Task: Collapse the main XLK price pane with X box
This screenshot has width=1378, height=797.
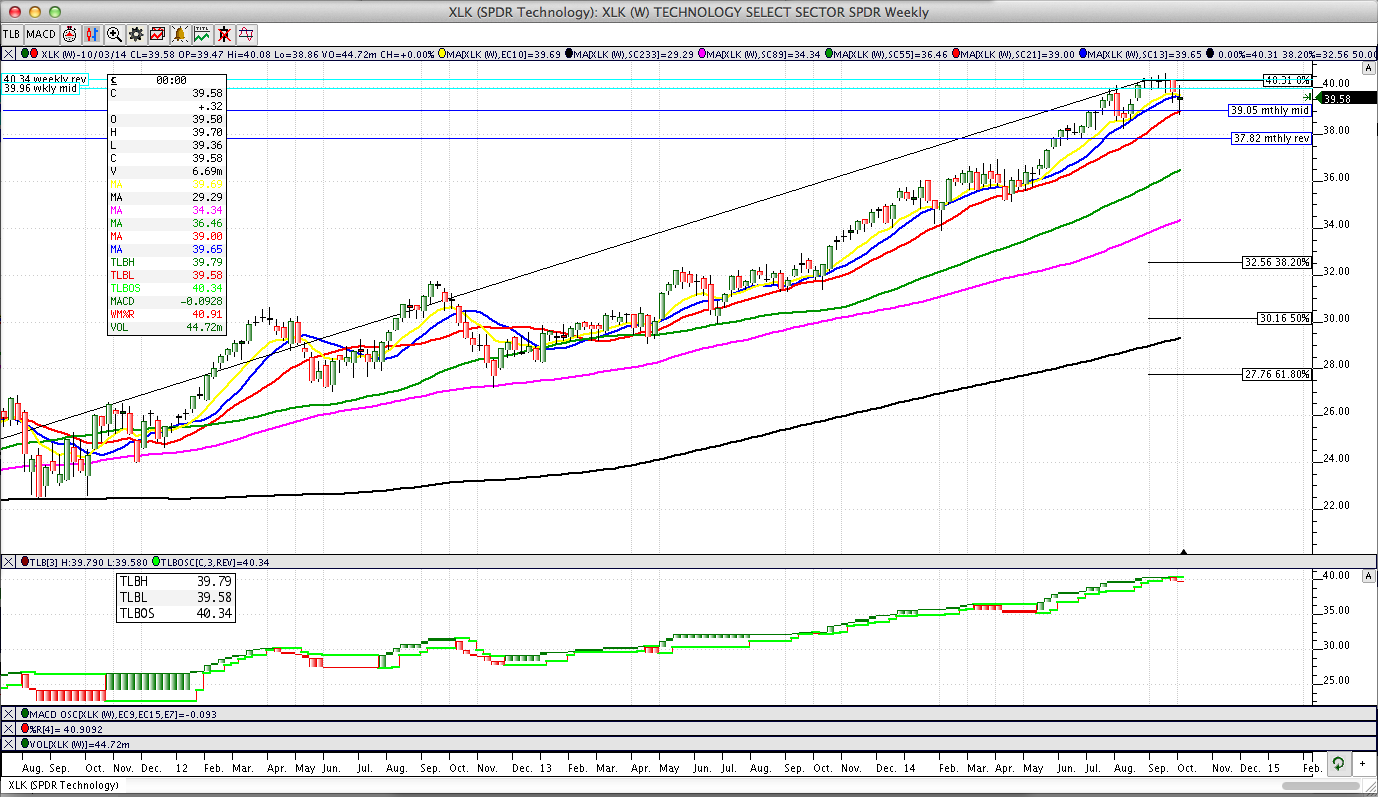Action: pyautogui.click(x=9, y=54)
